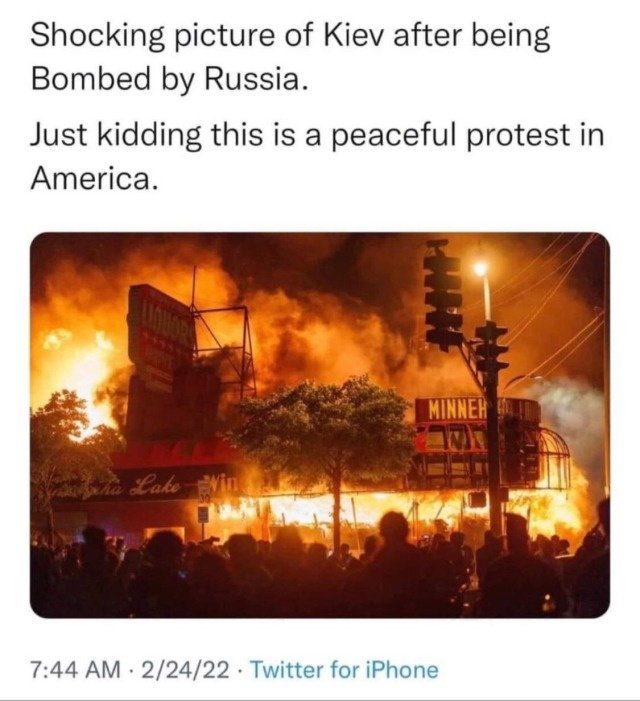The image size is (640, 701).
Task: Click the crowd silhouette at photo bottom
Action: [320, 570]
